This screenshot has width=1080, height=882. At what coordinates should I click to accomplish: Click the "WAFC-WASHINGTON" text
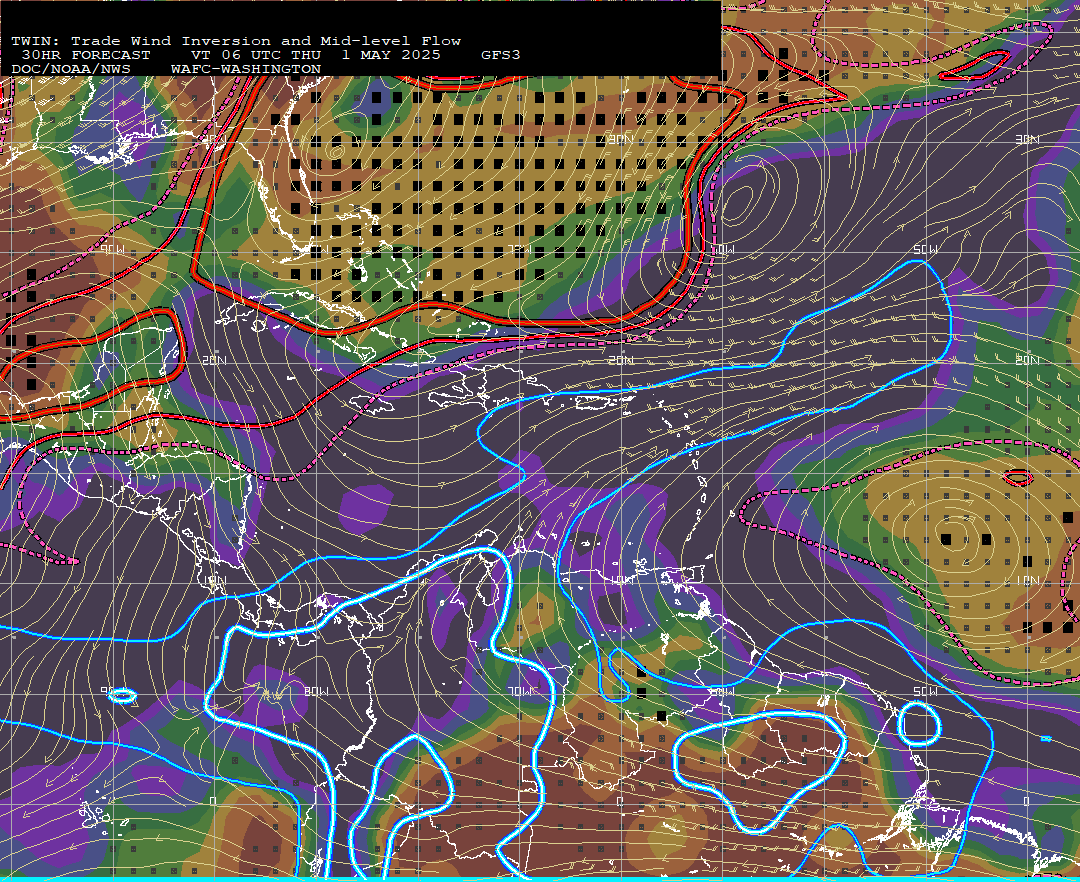[246, 70]
